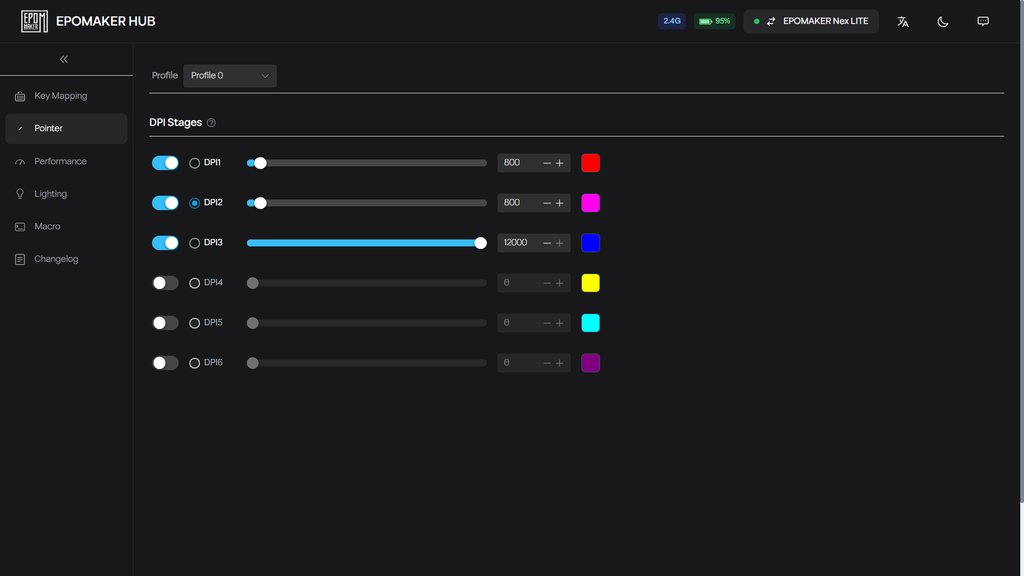Disable the DPI1 stage toggle
This screenshot has height=576, width=1024.
pyautogui.click(x=165, y=163)
